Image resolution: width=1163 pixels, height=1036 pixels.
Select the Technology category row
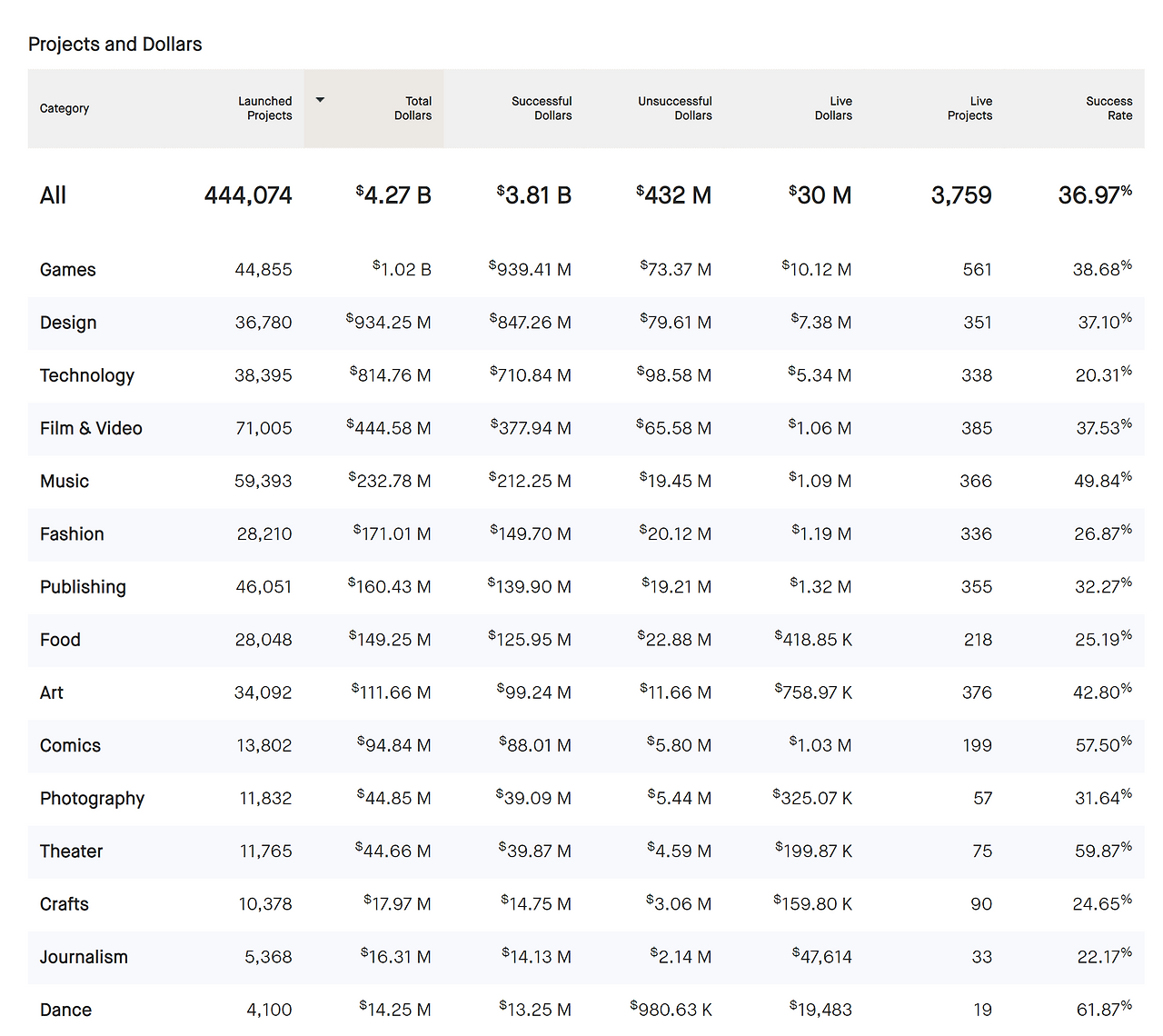[x=586, y=375]
